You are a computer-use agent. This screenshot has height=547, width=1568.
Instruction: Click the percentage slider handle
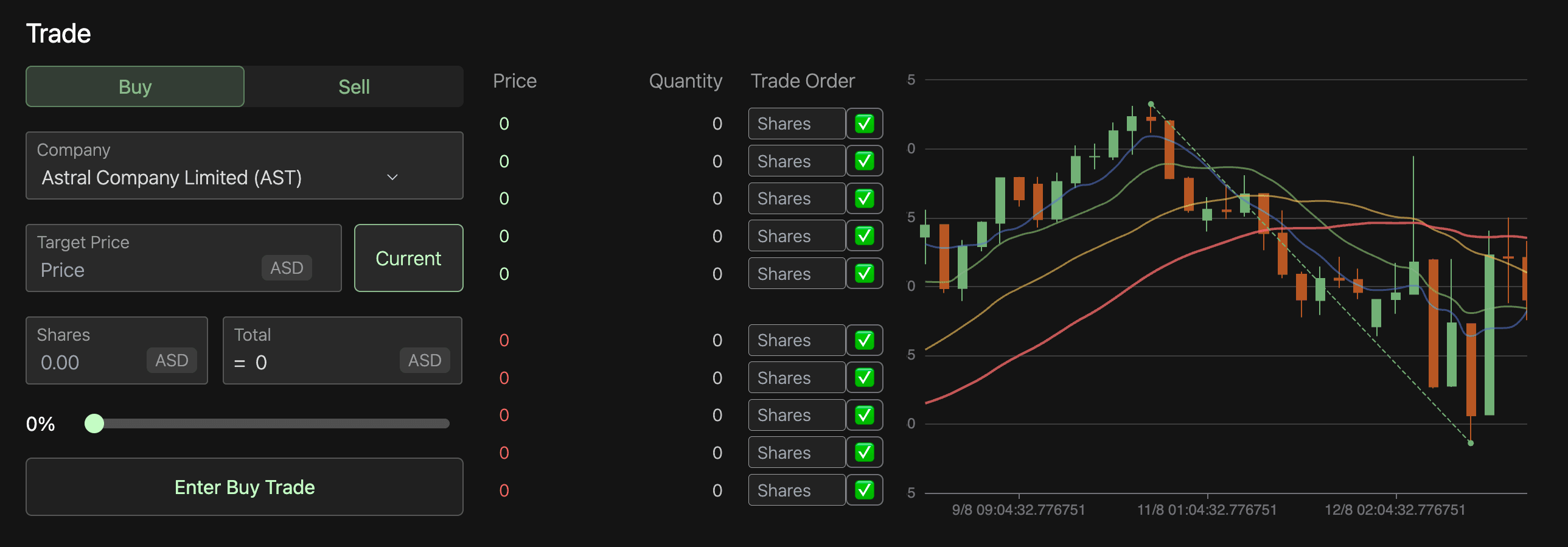[x=94, y=423]
